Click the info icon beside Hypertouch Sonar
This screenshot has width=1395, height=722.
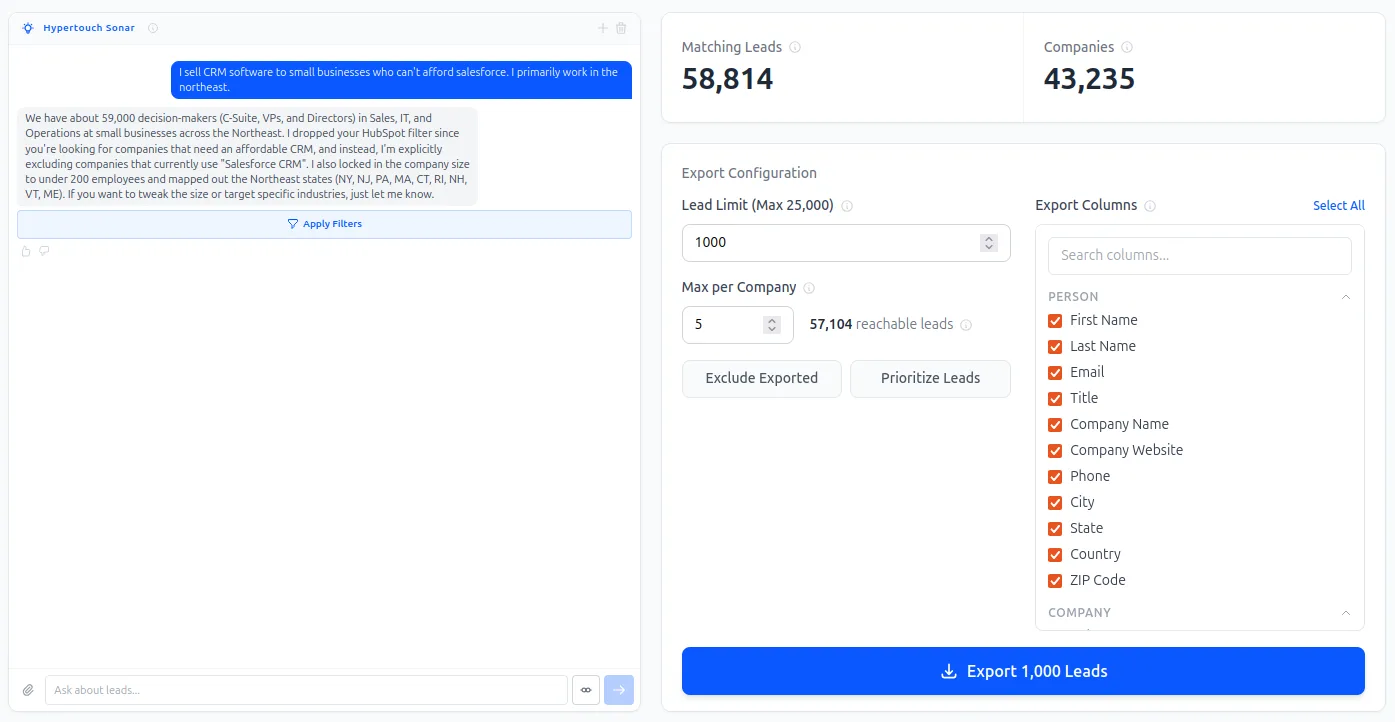click(x=153, y=28)
